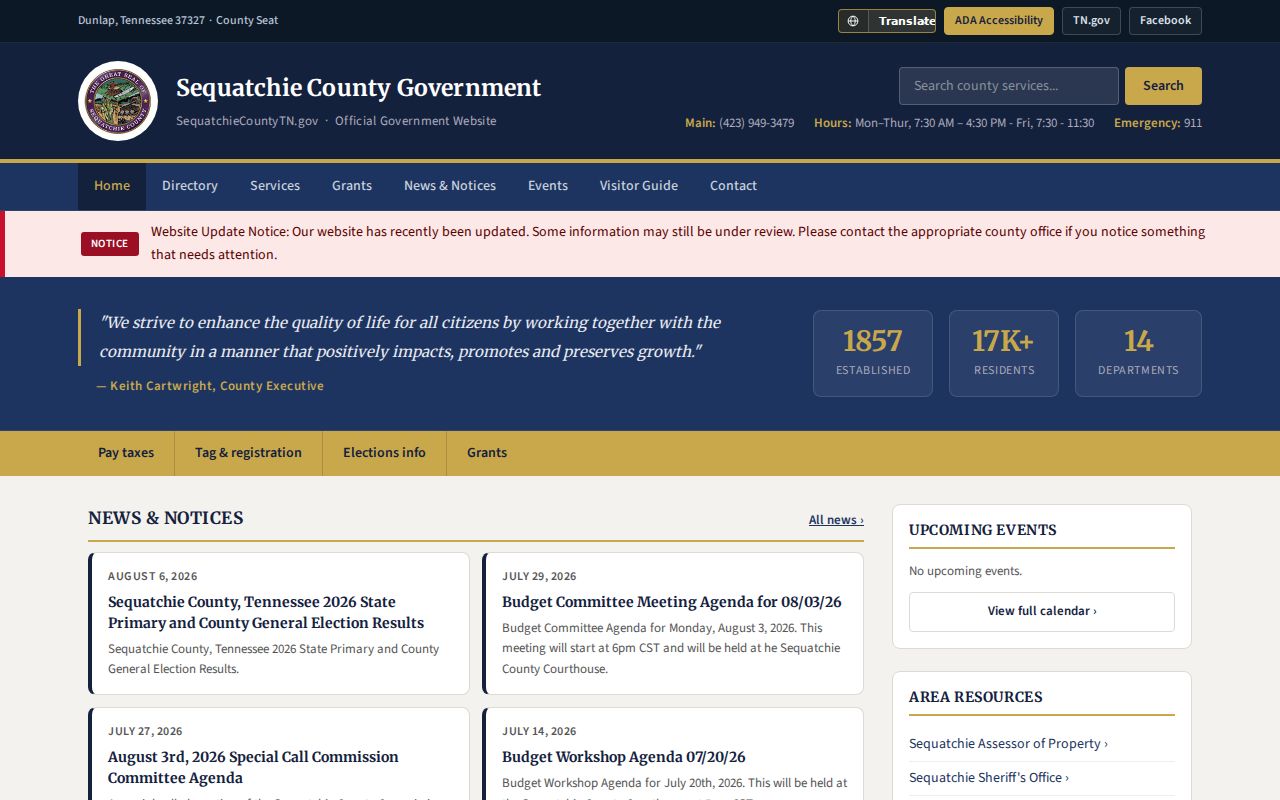Image resolution: width=1280 pixels, height=800 pixels.
Task: Open Sequatchie Assessor of Property link
Action: [1008, 744]
